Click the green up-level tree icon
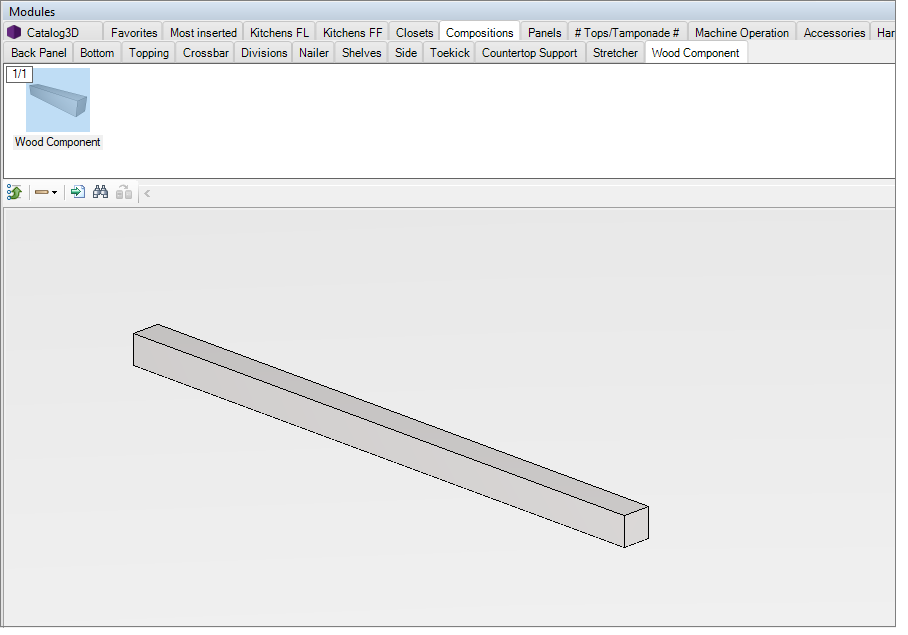This screenshot has height=635, width=908. [14, 192]
